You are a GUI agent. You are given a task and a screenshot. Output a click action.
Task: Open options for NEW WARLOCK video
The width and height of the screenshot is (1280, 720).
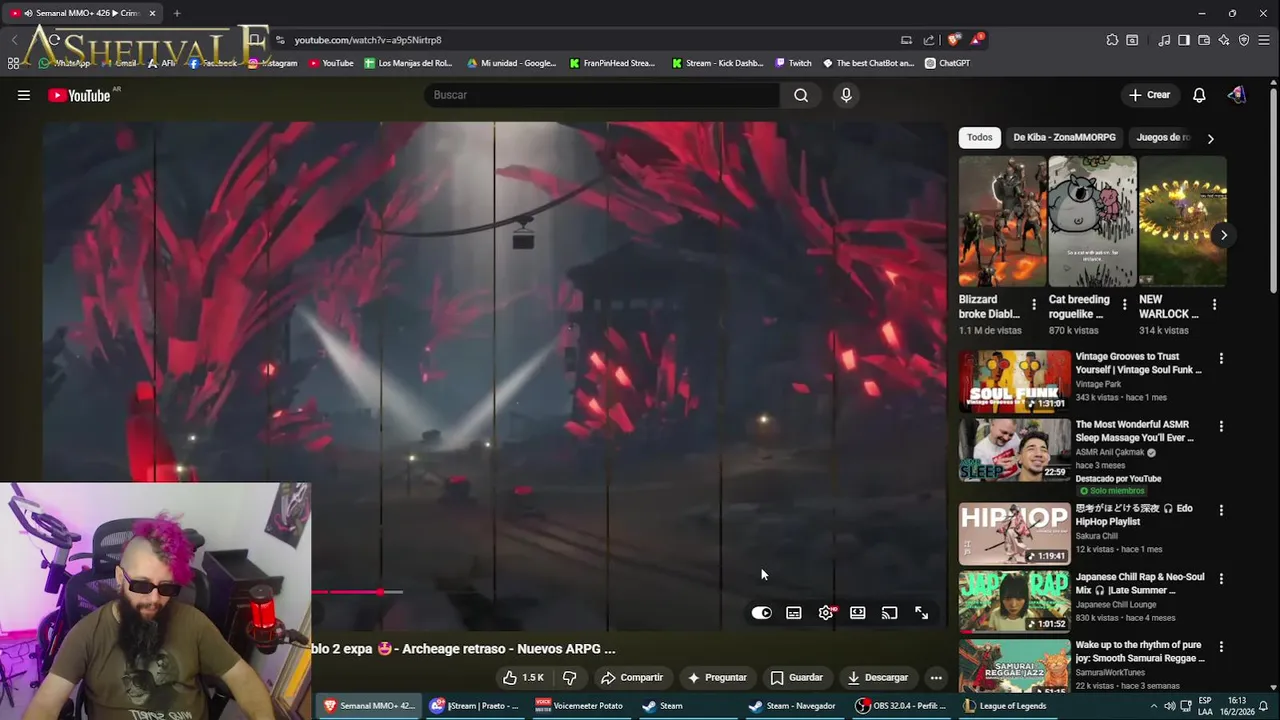pyautogui.click(x=1214, y=305)
